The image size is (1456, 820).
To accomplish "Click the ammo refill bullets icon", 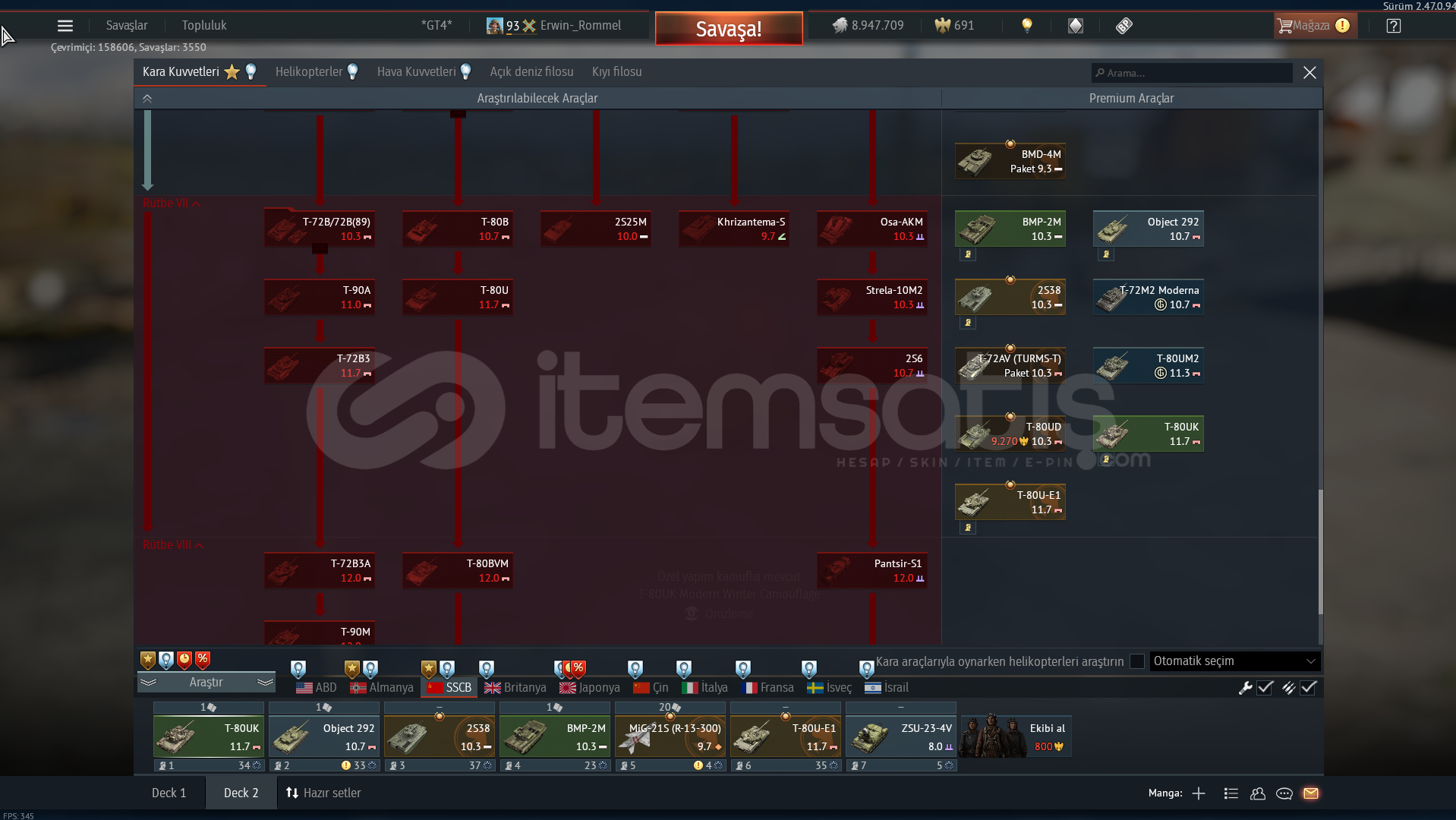I will click(x=1288, y=688).
